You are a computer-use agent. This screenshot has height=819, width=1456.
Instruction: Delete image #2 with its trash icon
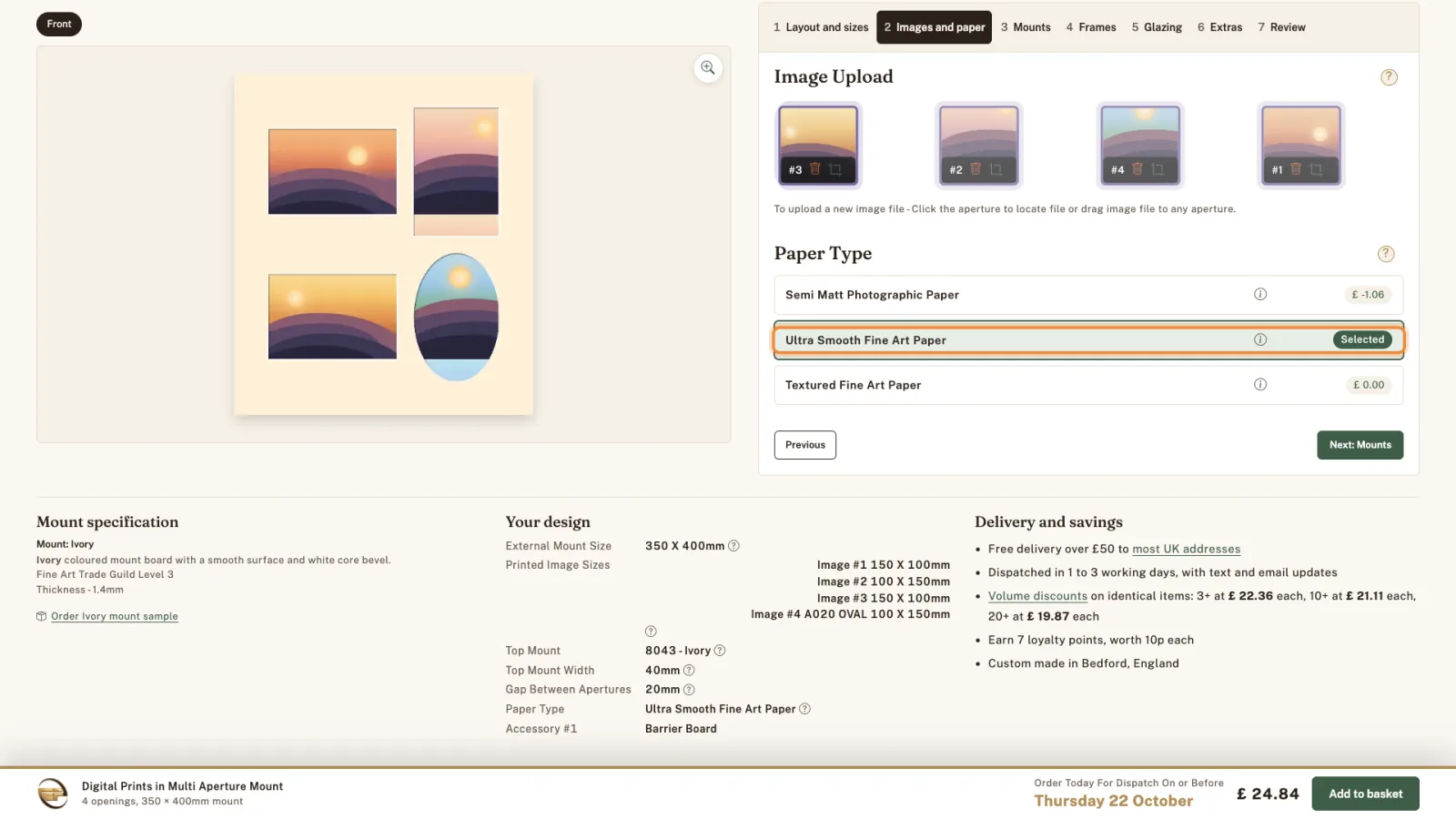pos(976,169)
